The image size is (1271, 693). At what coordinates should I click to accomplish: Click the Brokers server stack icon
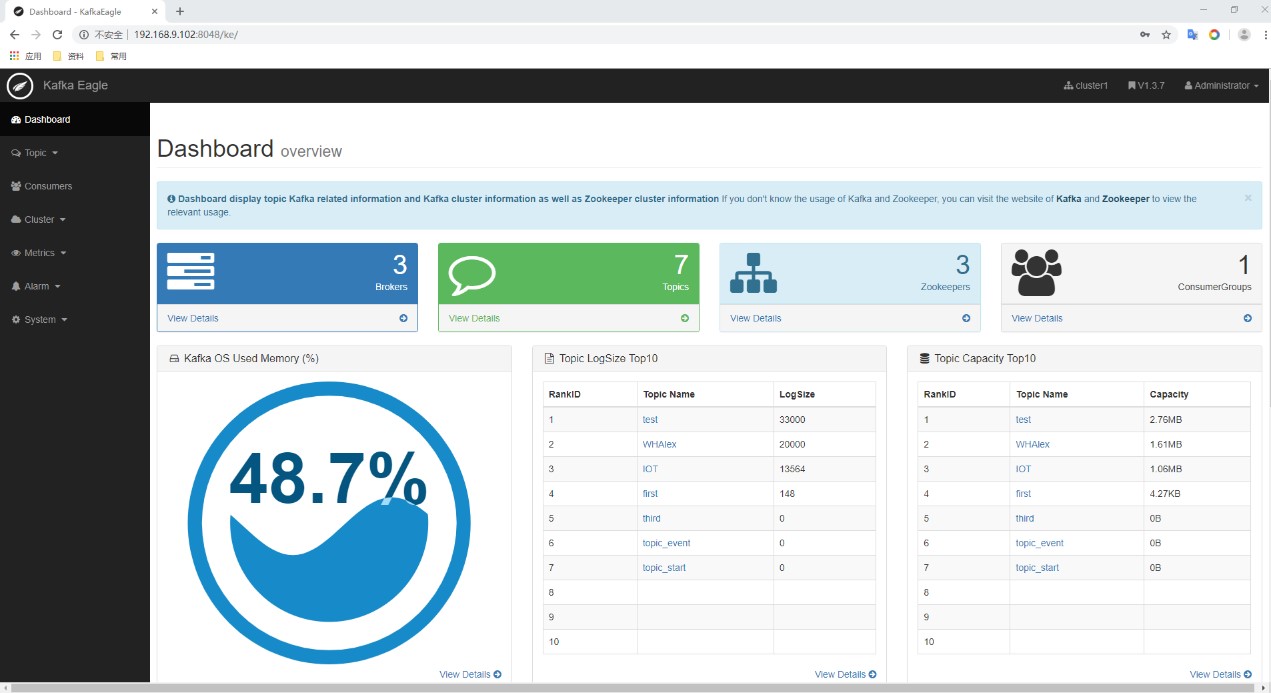190,272
